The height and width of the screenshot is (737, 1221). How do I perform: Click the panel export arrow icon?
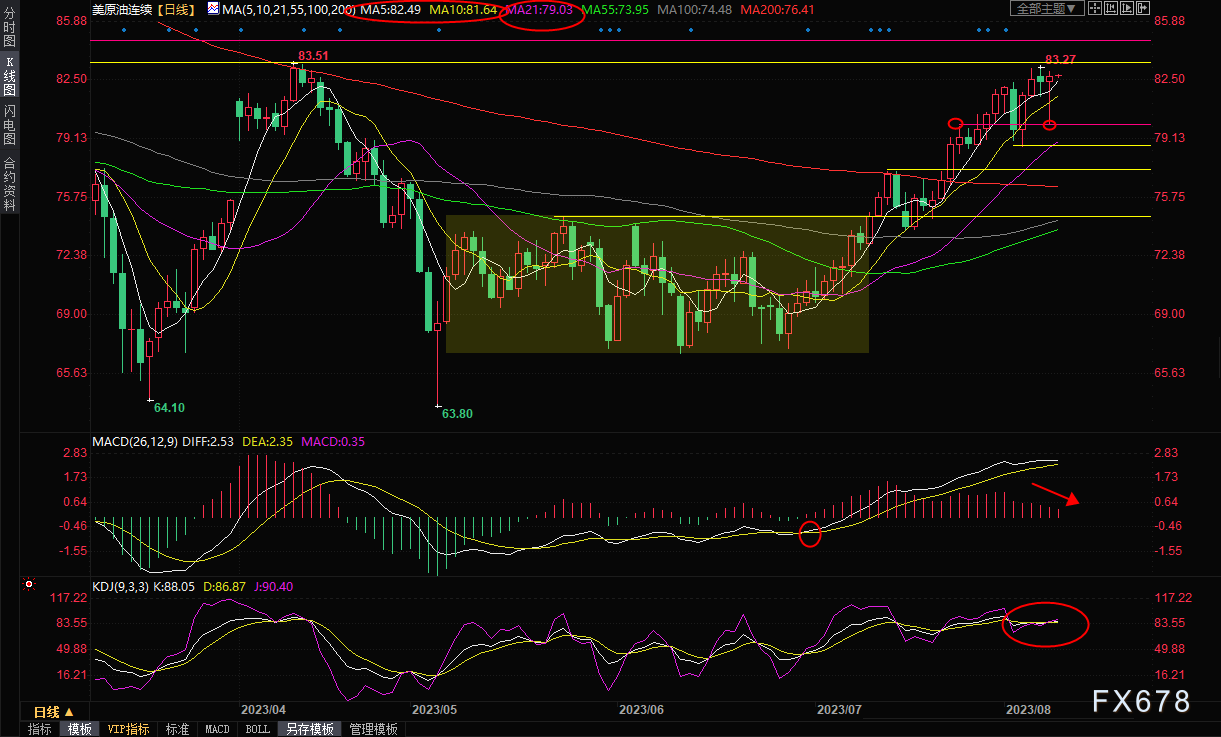[1143, 8]
